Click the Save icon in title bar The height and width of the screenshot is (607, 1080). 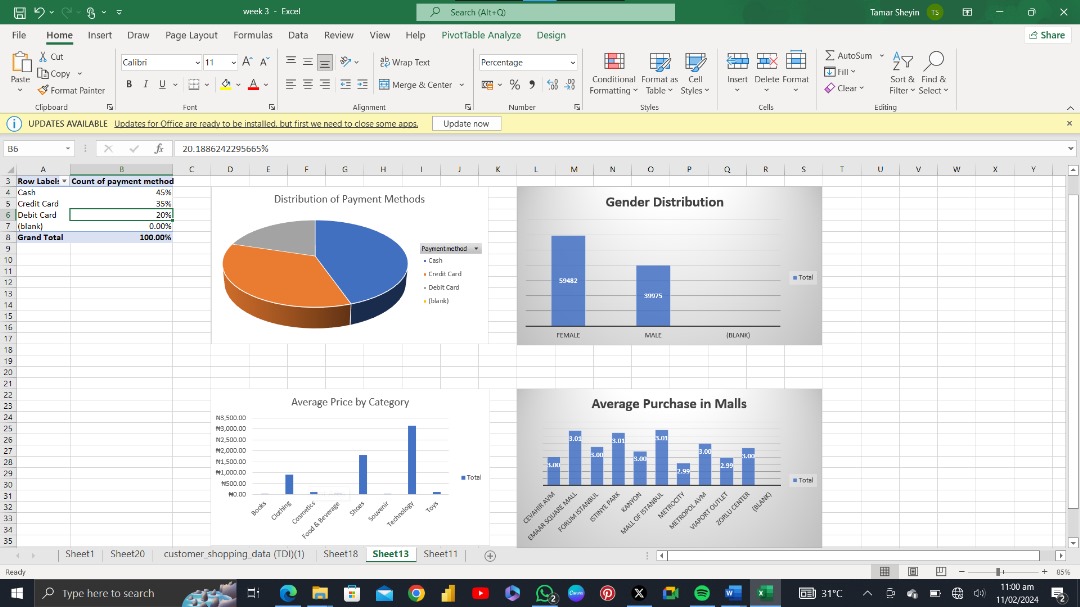pyautogui.click(x=19, y=12)
